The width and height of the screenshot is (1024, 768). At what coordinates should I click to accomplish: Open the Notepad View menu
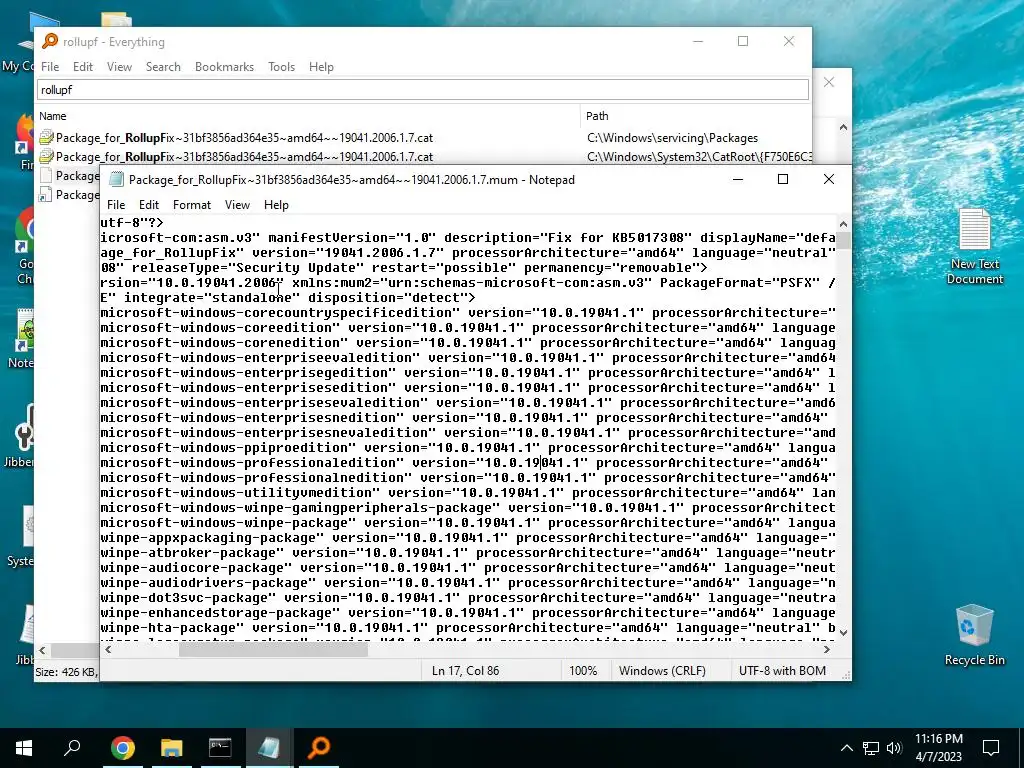pyautogui.click(x=237, y=205)
